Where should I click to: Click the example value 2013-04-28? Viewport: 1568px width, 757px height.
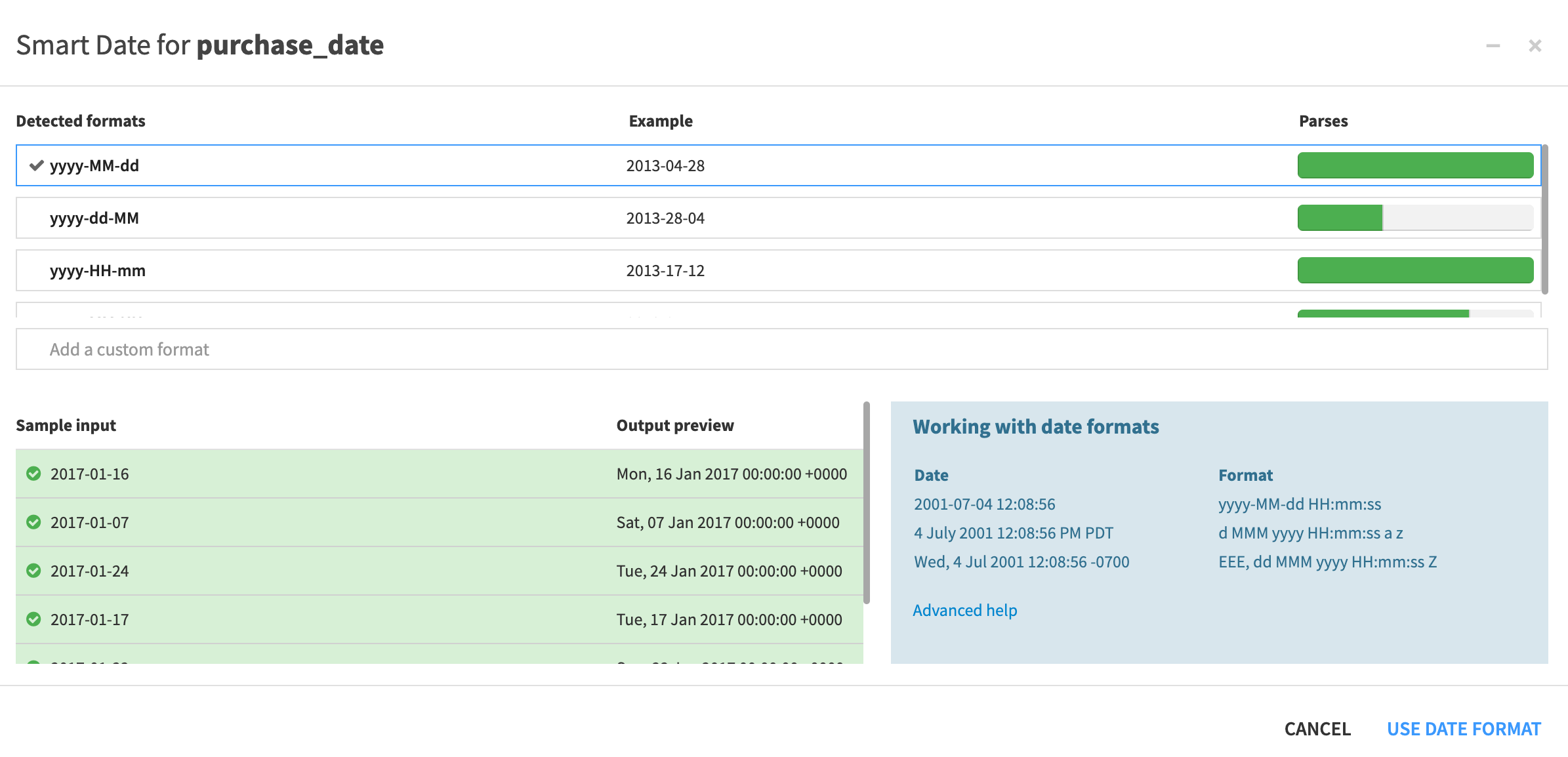pos(665,165)
